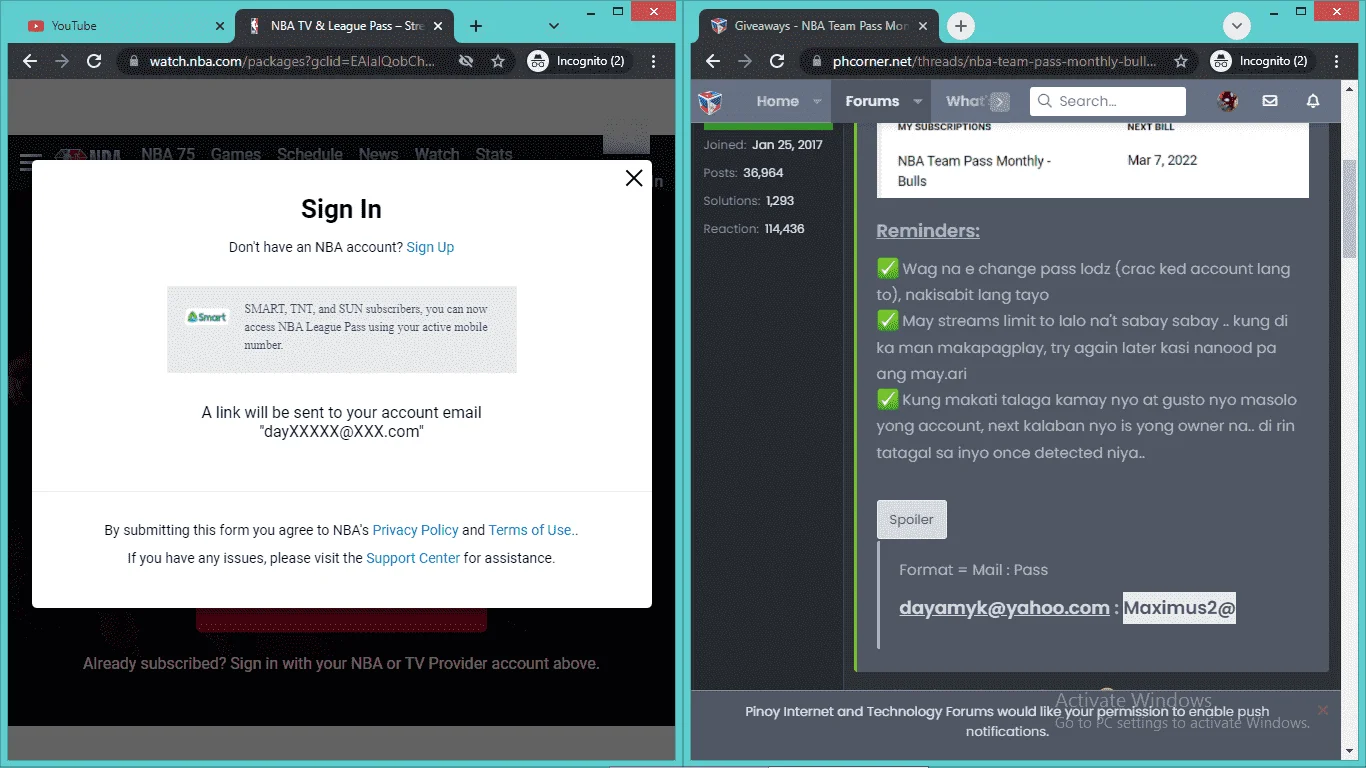Open the conversations envelope icon

coord(1270,101)
